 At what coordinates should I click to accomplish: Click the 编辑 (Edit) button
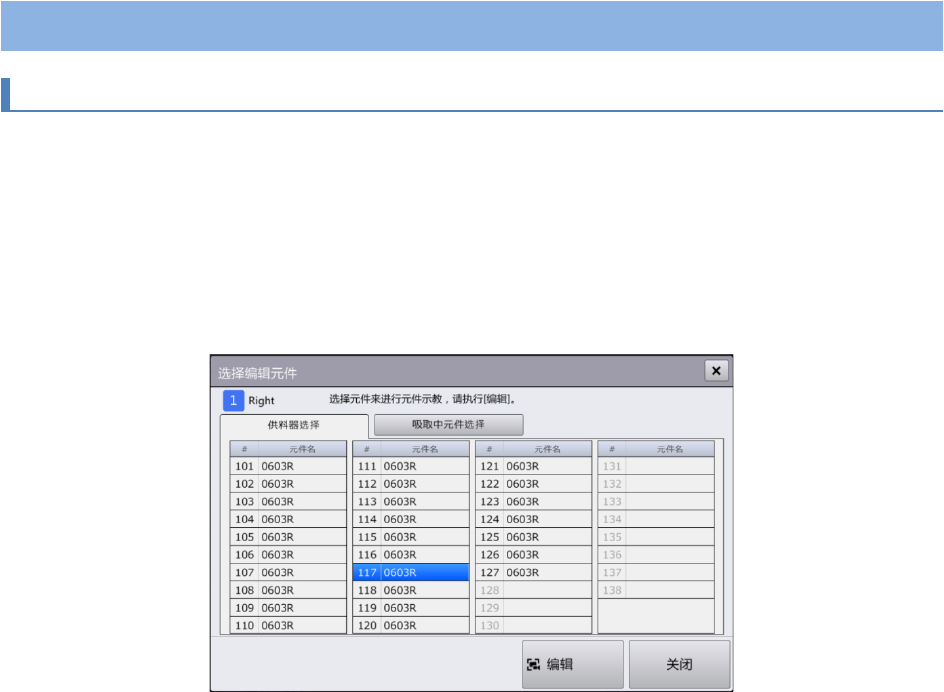[x=572, y=665]
